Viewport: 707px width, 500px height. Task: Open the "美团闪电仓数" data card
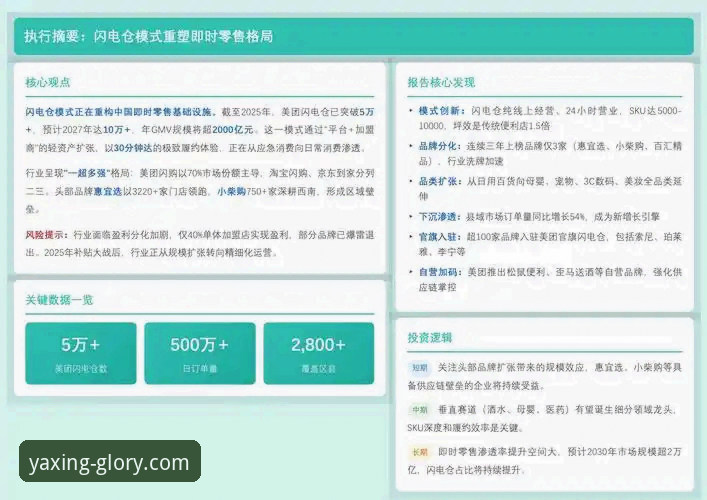click(x=81, y=353)
